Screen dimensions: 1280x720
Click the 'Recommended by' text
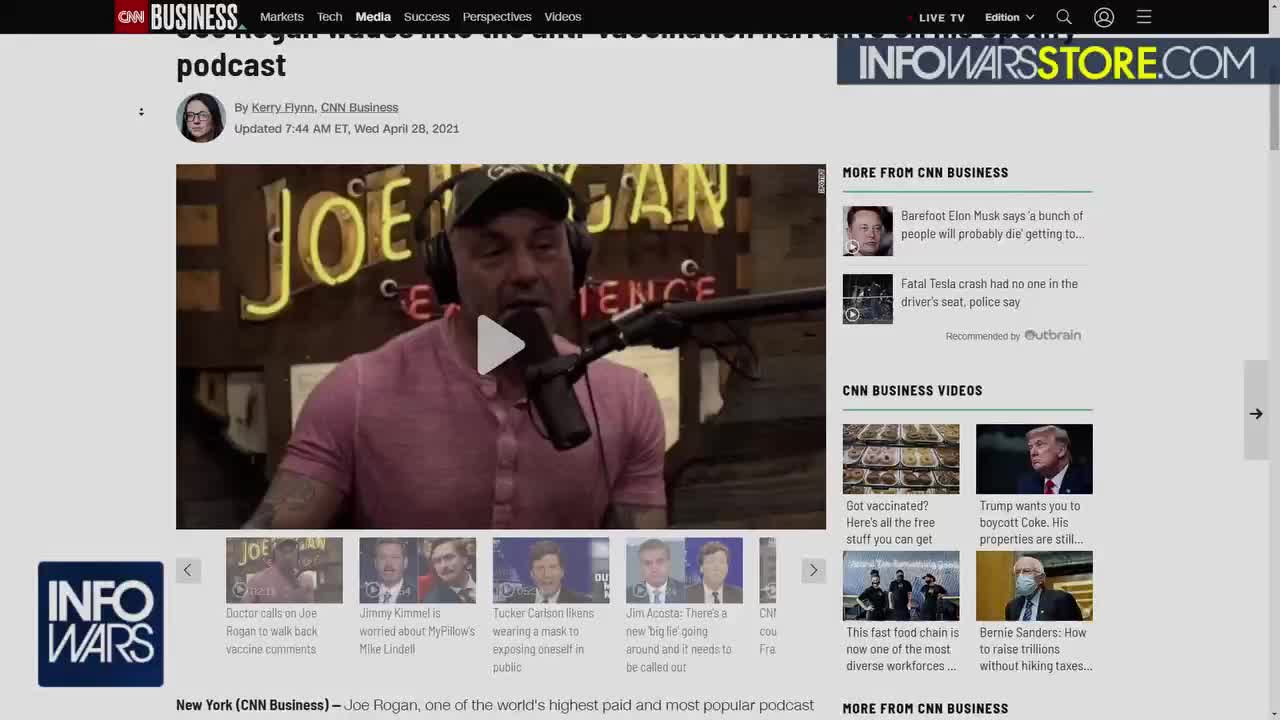point(983,336)
